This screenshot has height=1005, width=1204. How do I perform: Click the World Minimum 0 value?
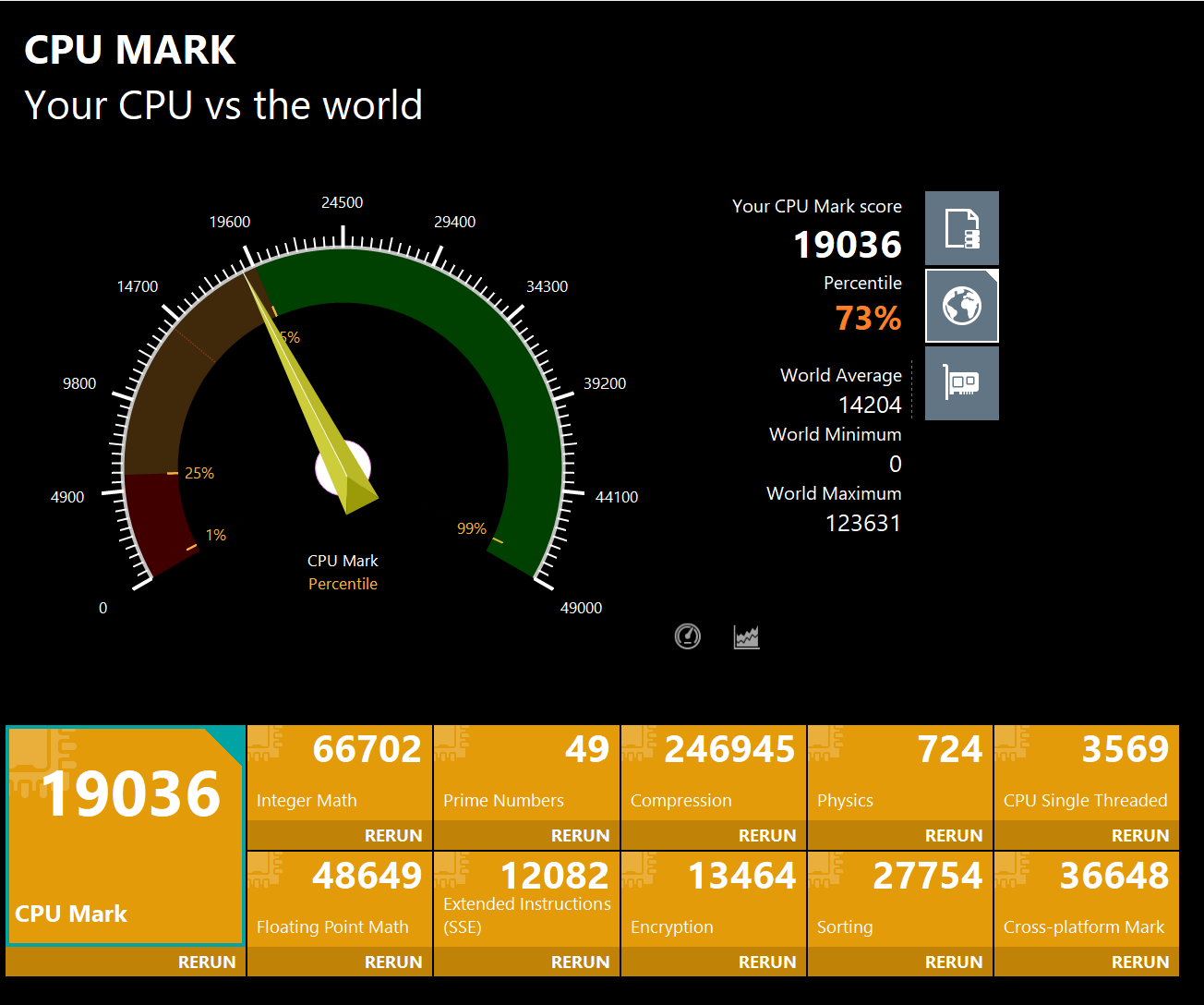point(896,465)
